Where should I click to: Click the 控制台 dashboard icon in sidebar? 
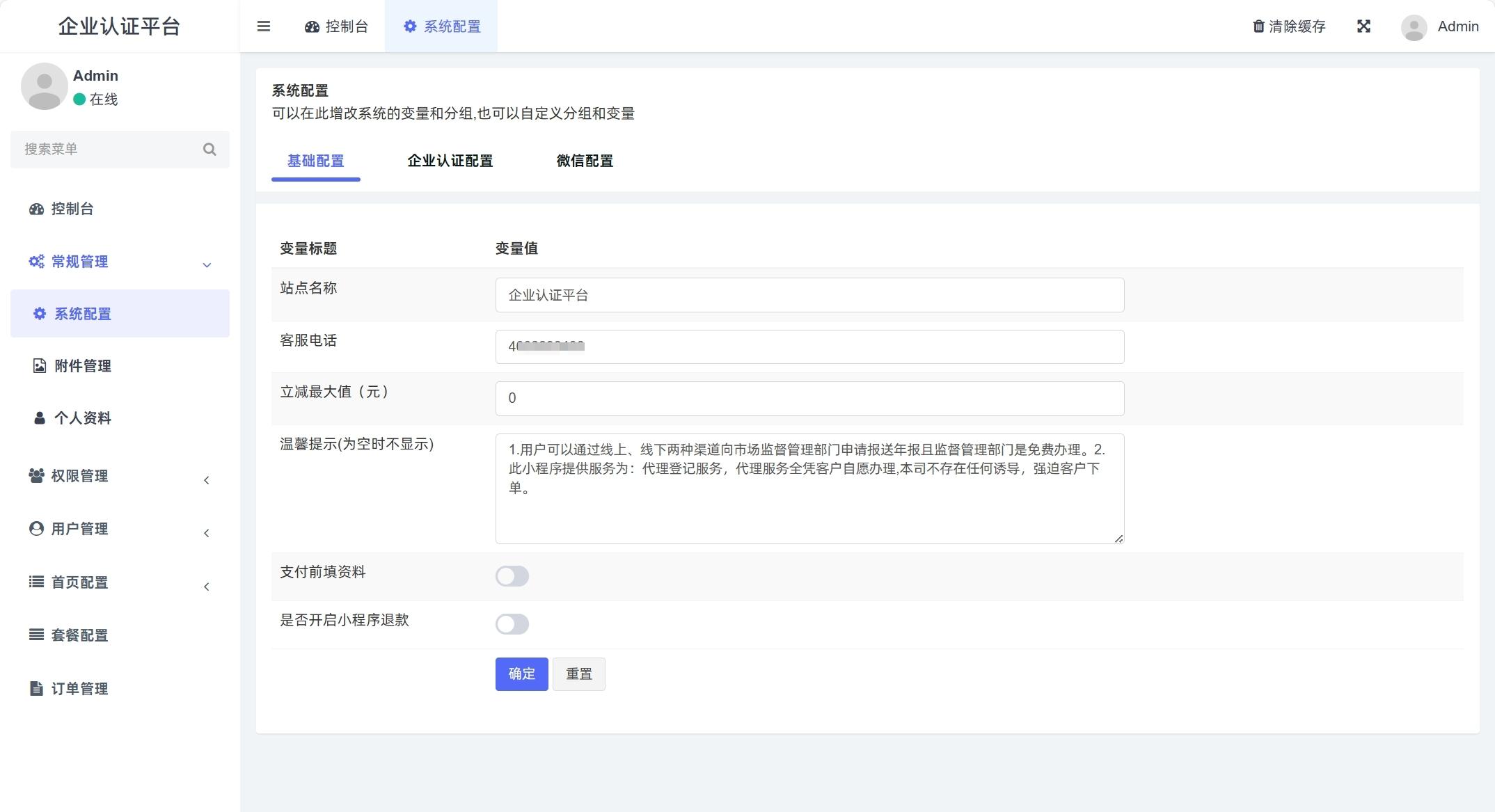(36, 209)
